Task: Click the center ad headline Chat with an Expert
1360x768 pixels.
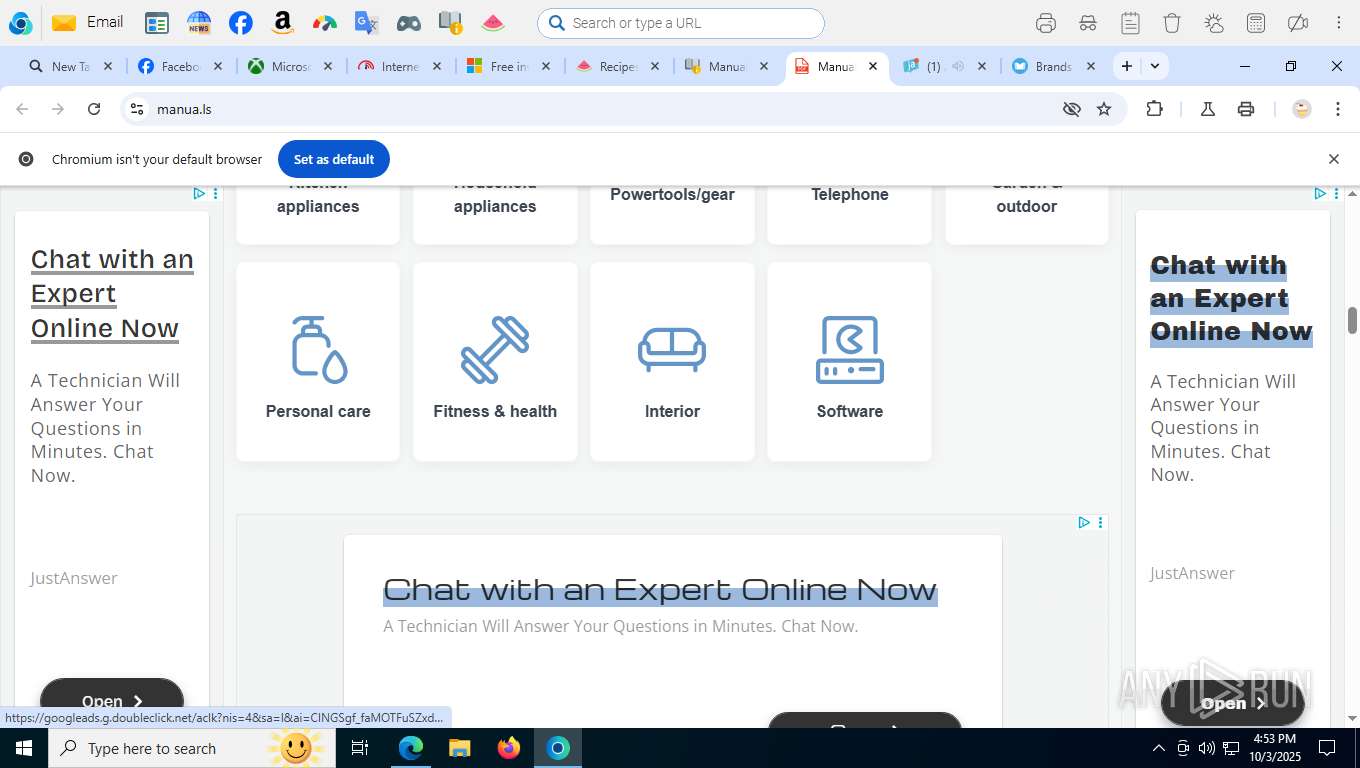Action: 660,589
